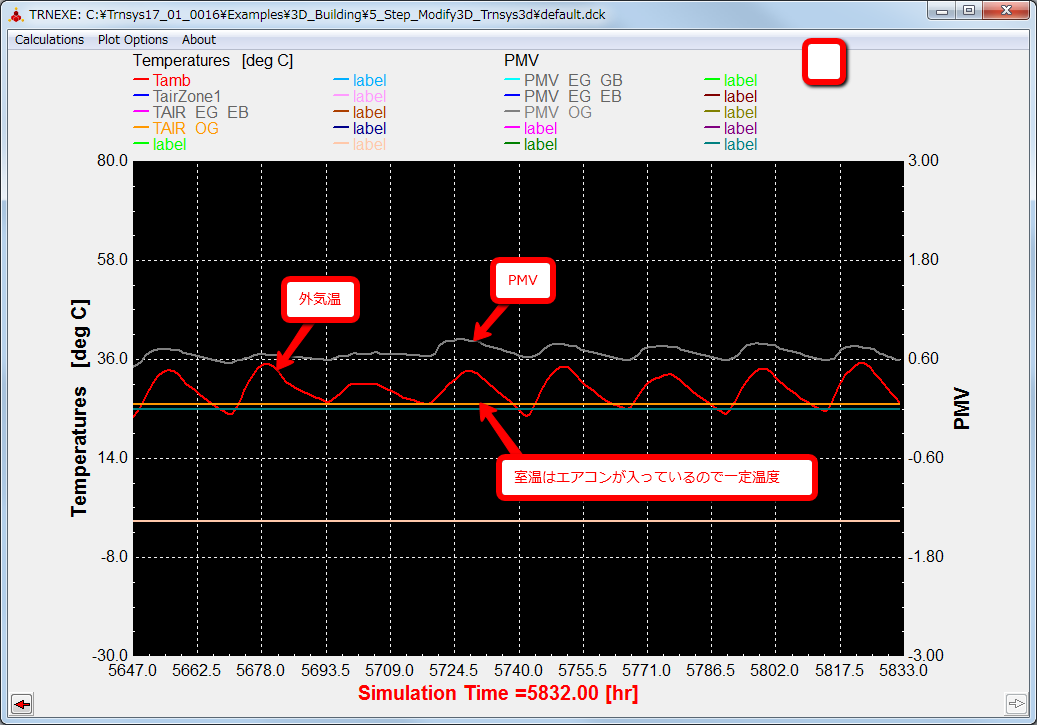Click the 3.00 right axis maximum value

[923, 161]
